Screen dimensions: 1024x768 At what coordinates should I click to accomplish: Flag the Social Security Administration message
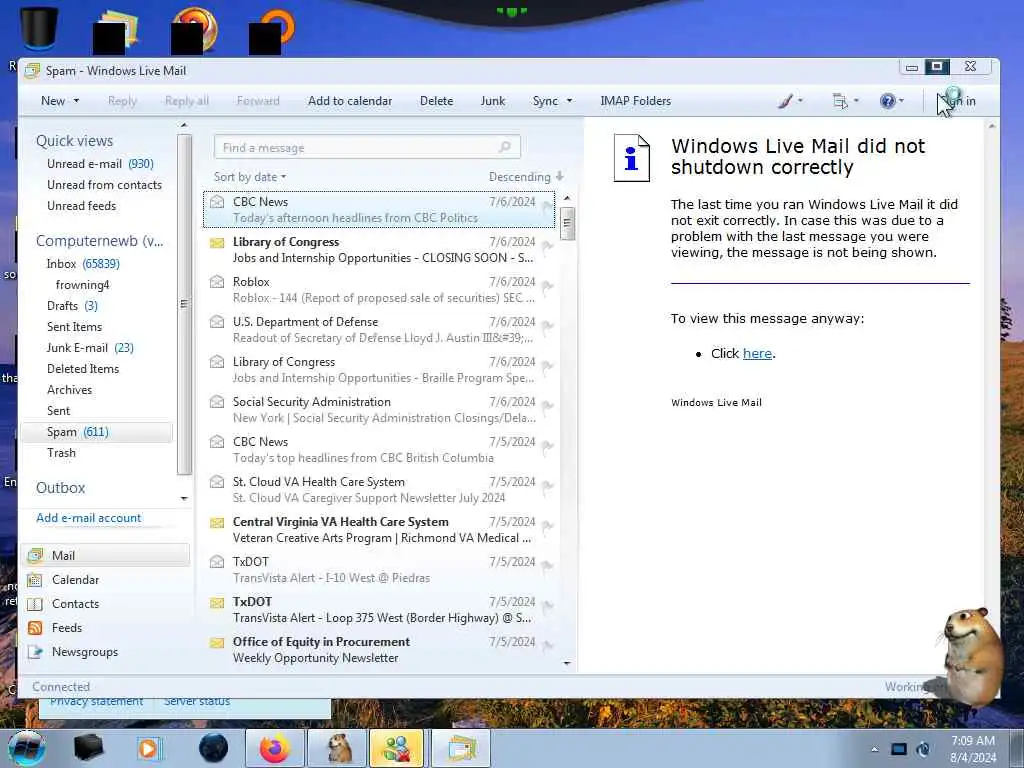pos(547,406)
